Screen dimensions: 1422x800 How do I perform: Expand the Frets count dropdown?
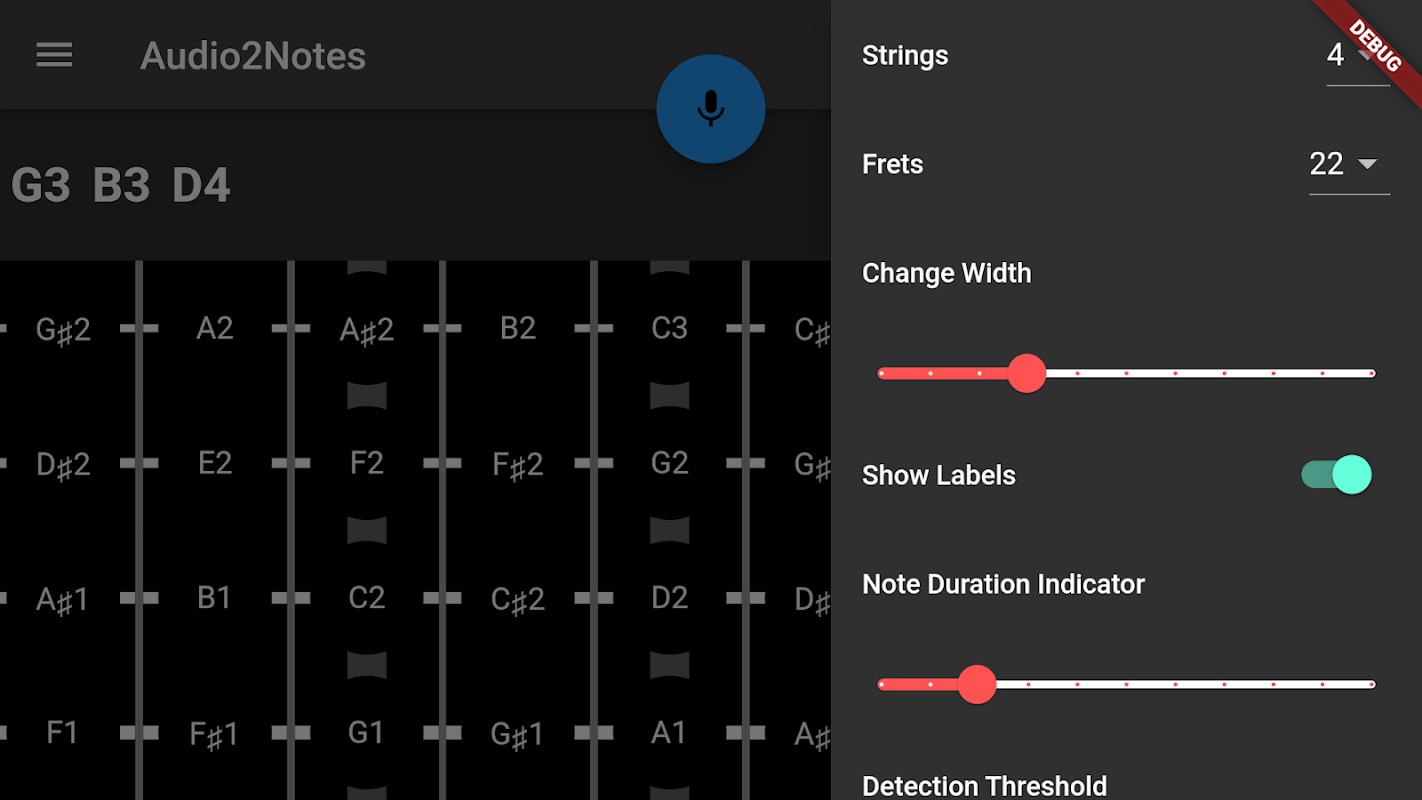click(1348, 164)
